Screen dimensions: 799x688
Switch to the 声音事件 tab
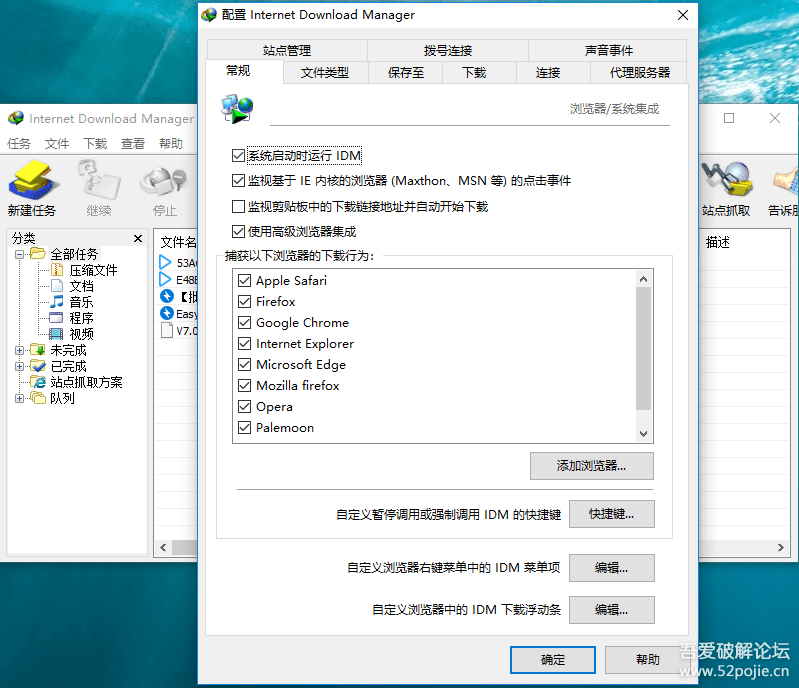pos(608,50)
